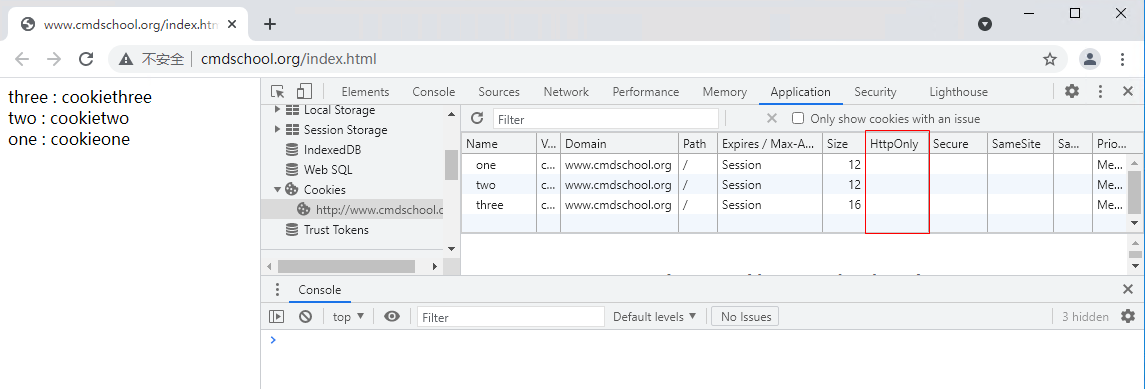
Task: Click the No Issues button
Action: [x=746, y=317]
